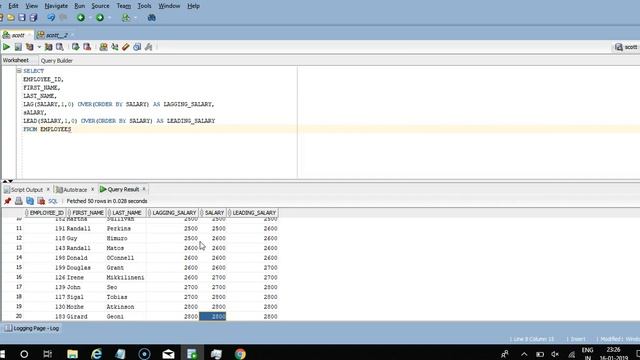
Task: Click the Refresh query results icon
Action: [30, 201]
